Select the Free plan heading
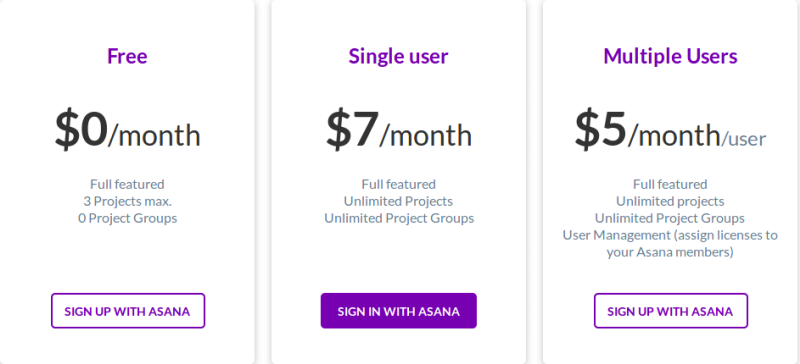The width and height of the screenshot is (800, 364). click(x=127, y=56)
